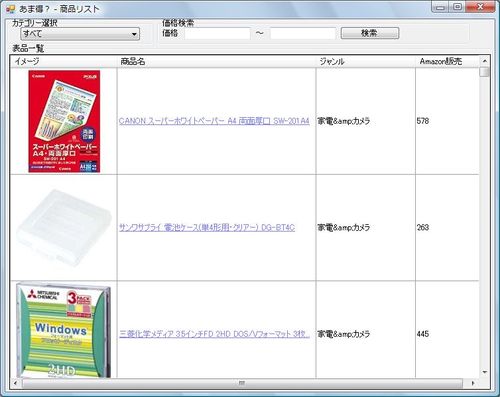Click the vertical scrollbar up arrow
The width and height of the screenshot is (500, 397).
click(485, 61)
